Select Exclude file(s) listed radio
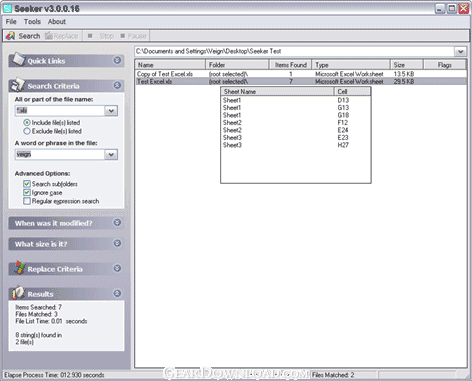 pyautogui.click(x=27, y=131)
